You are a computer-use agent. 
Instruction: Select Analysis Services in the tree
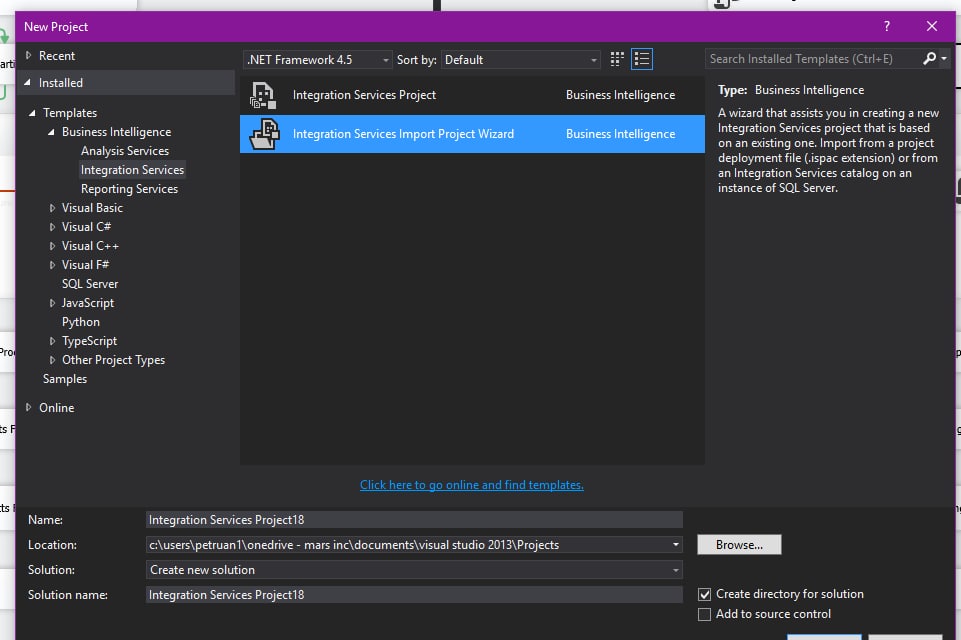tap(124, 151)
